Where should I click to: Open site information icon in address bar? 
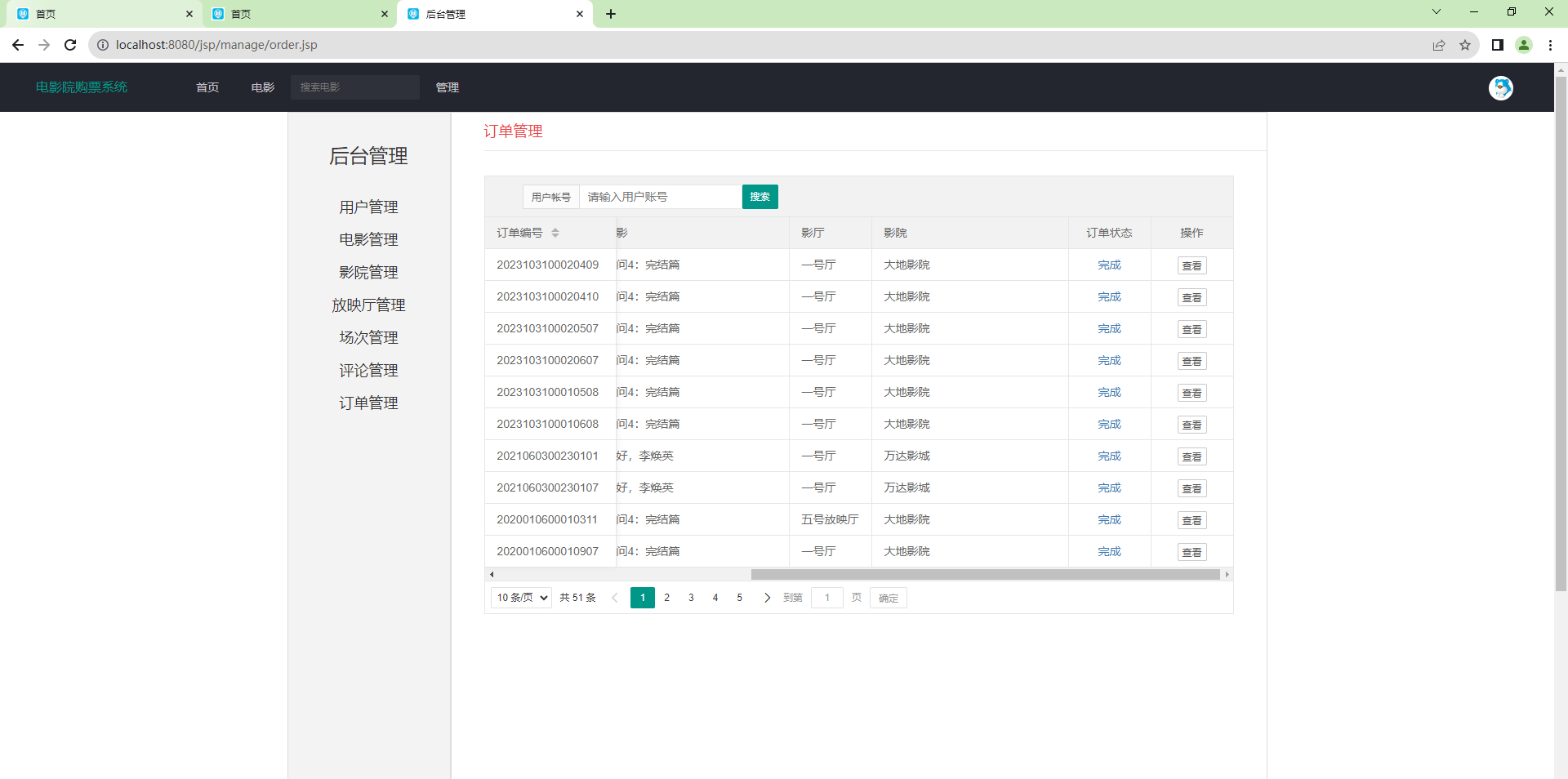[103, 45]
